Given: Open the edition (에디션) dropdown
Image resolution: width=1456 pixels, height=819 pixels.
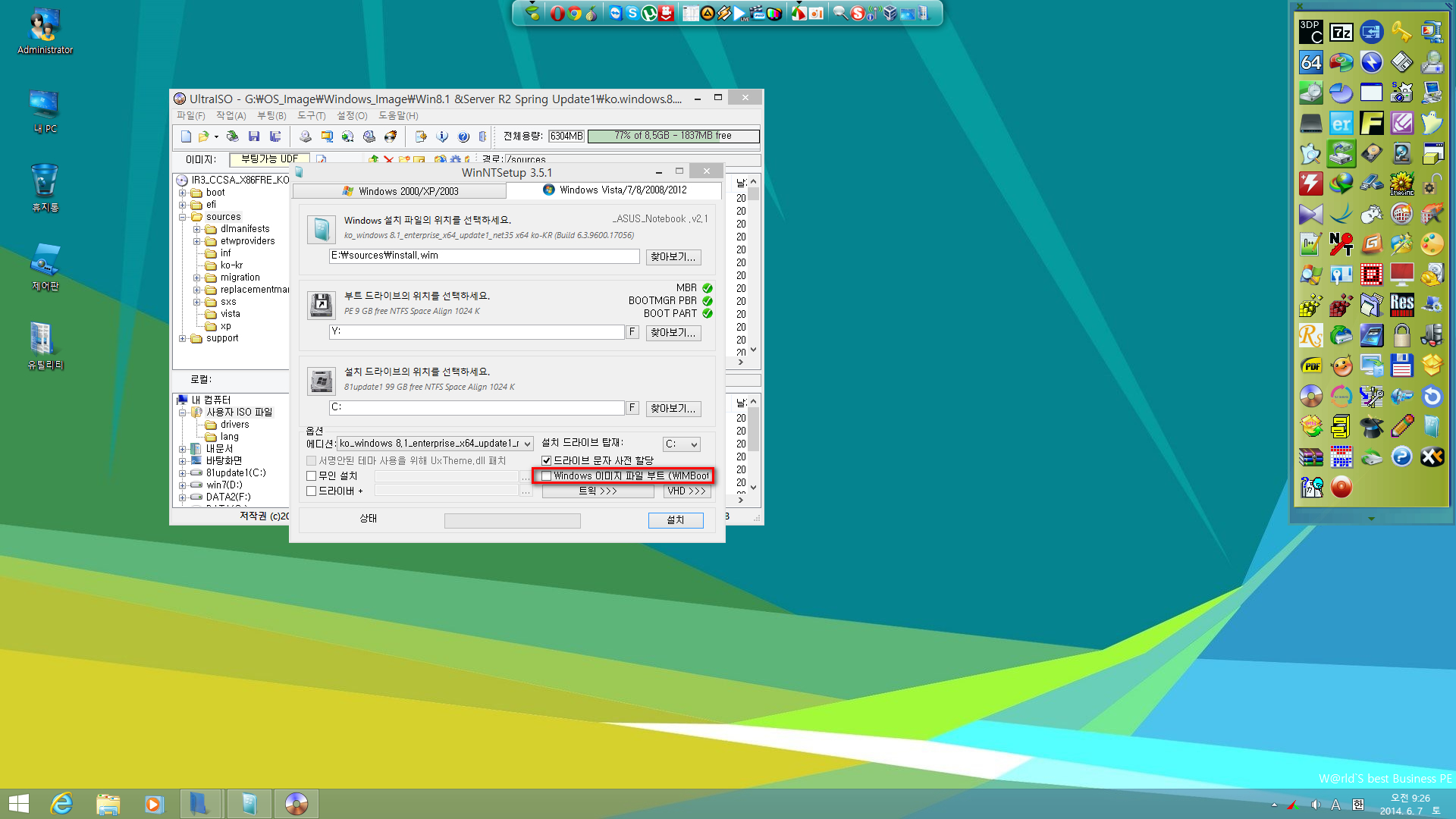Looking at the screenshot, I should (x=435, y=444).
